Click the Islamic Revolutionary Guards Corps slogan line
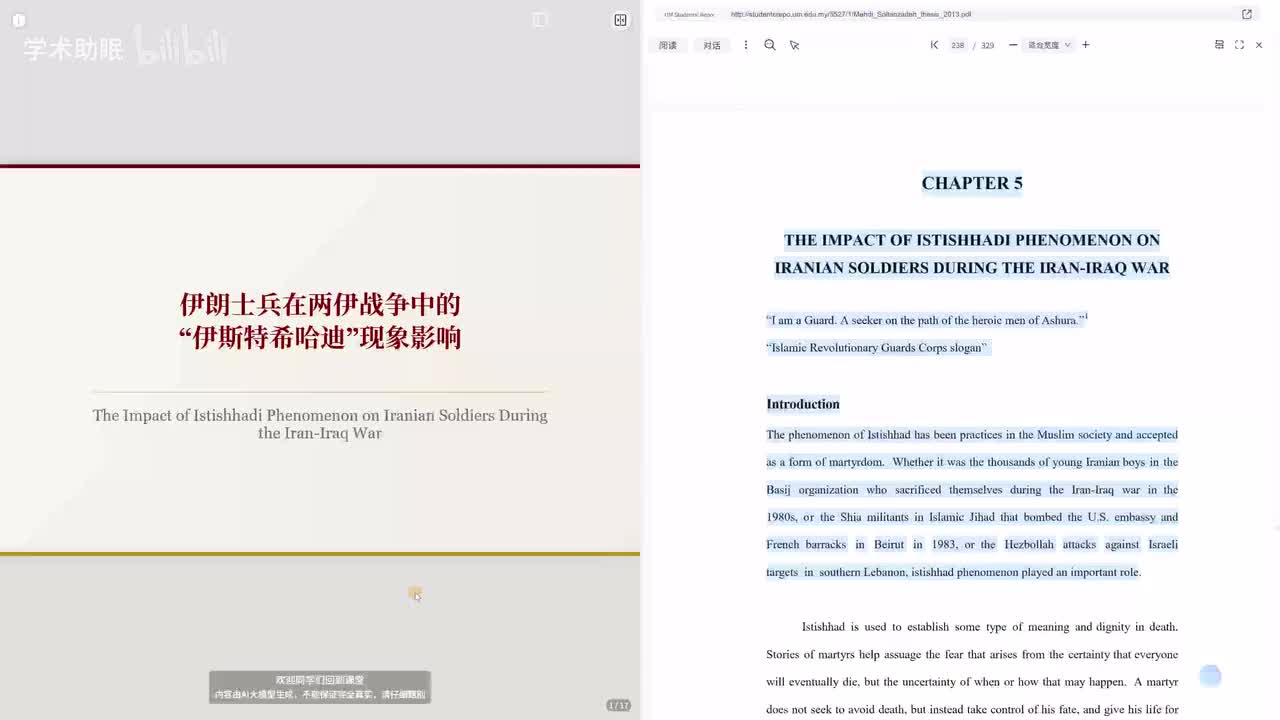This screenshot has width=1280, height=720. tap(877, 348)
